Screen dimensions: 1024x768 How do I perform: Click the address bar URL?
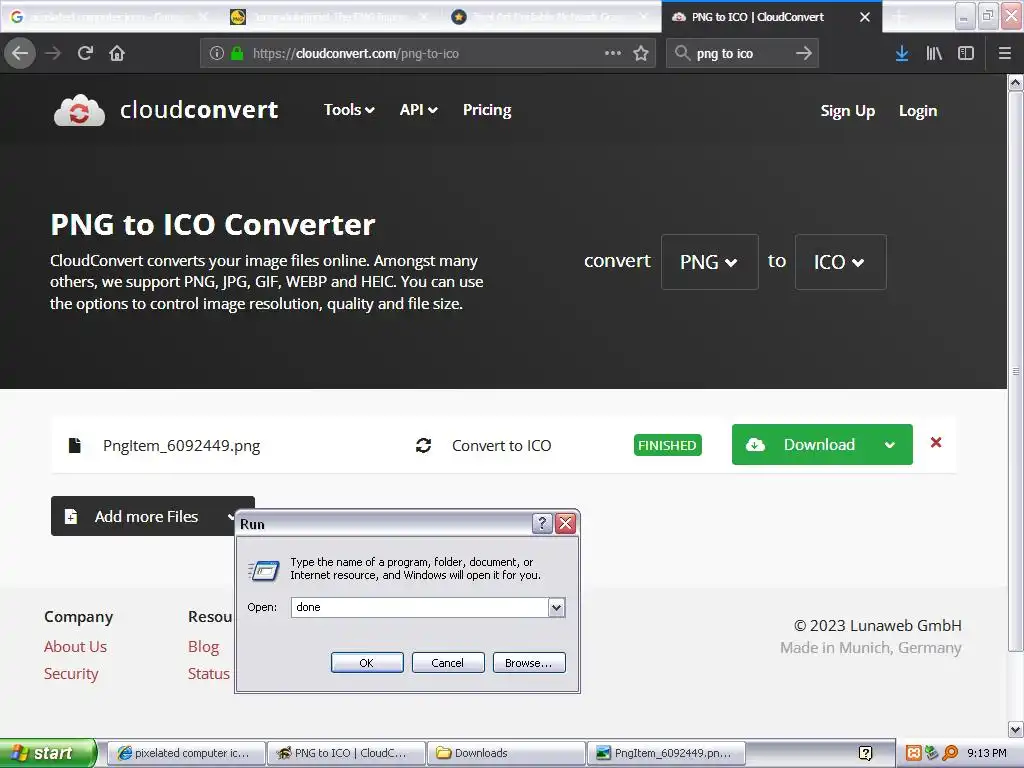tap(356, 54)
